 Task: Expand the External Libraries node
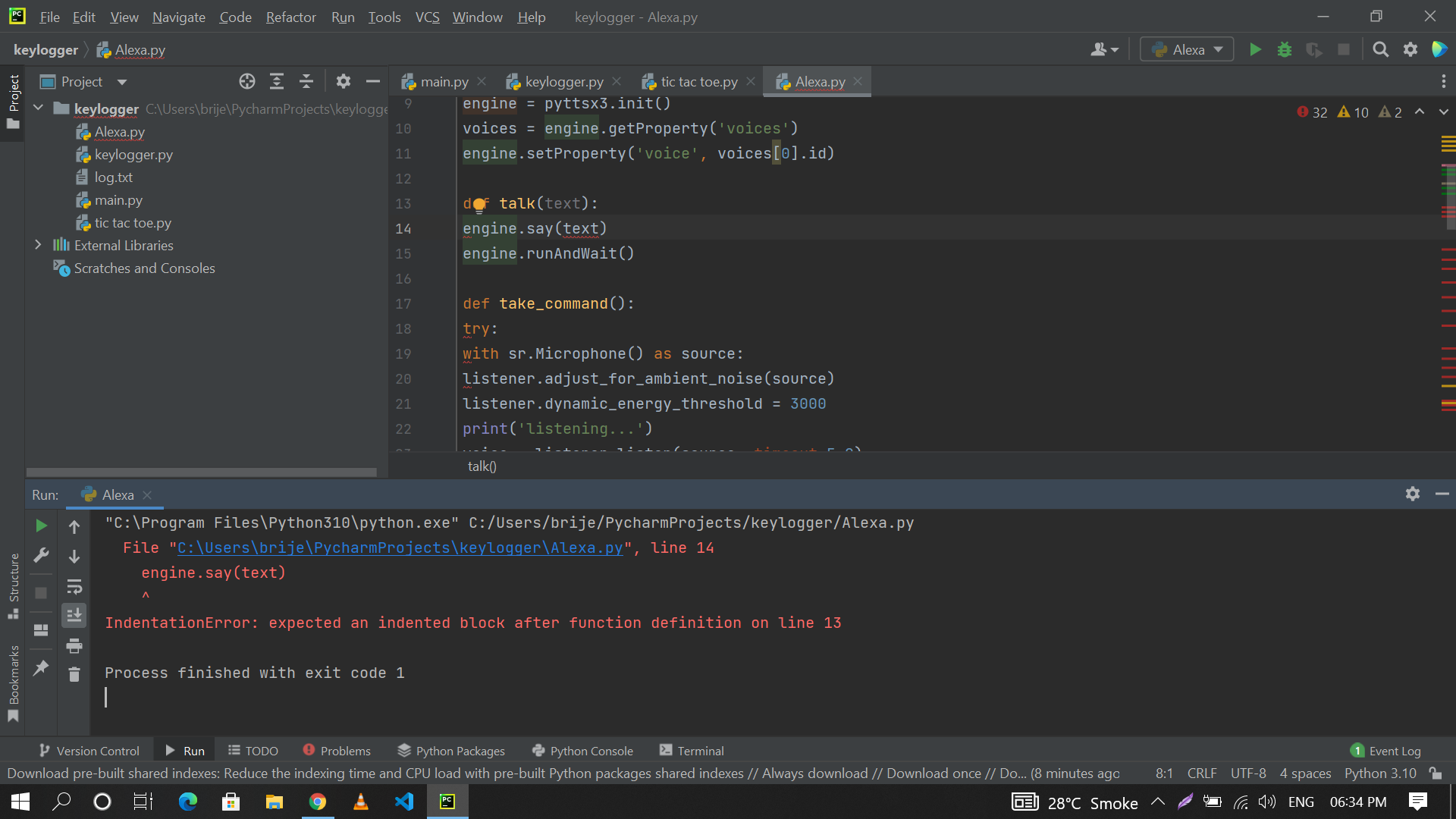38,245
